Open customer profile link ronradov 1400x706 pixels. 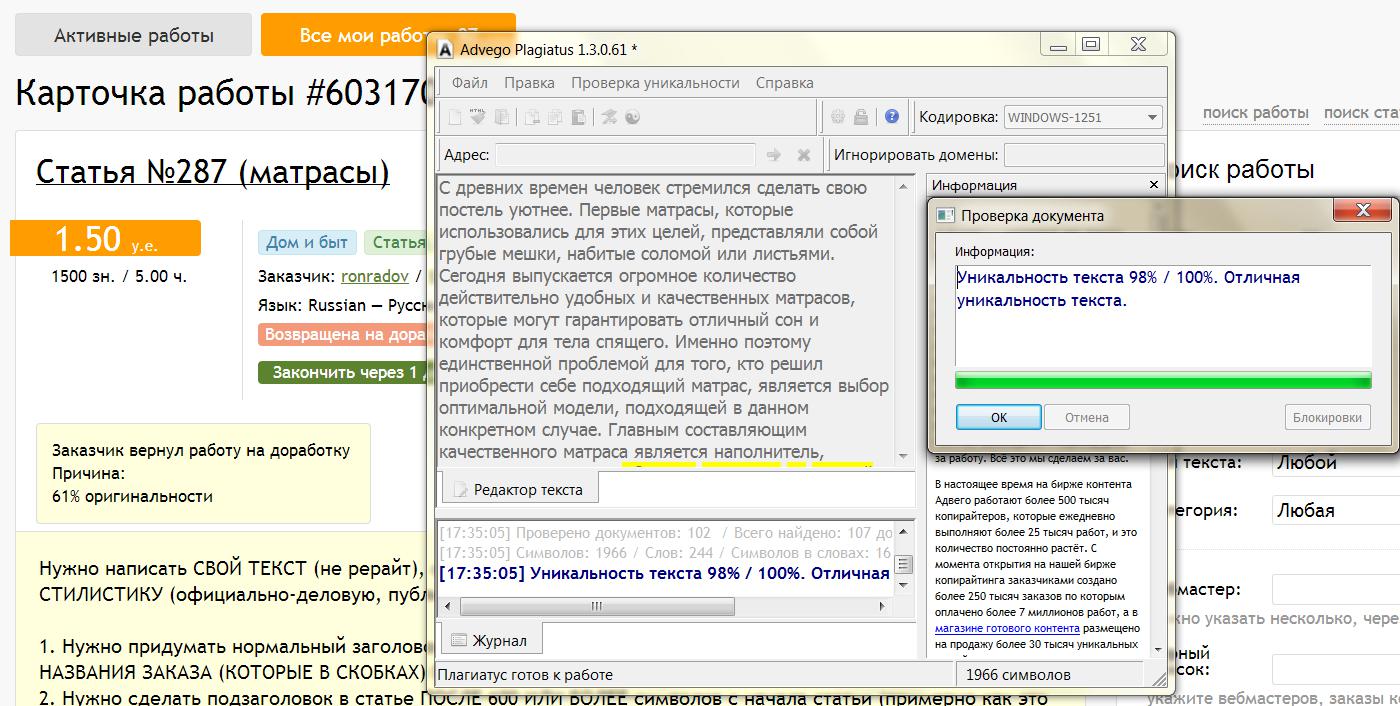pyautogui.click(x=376, y=275)
